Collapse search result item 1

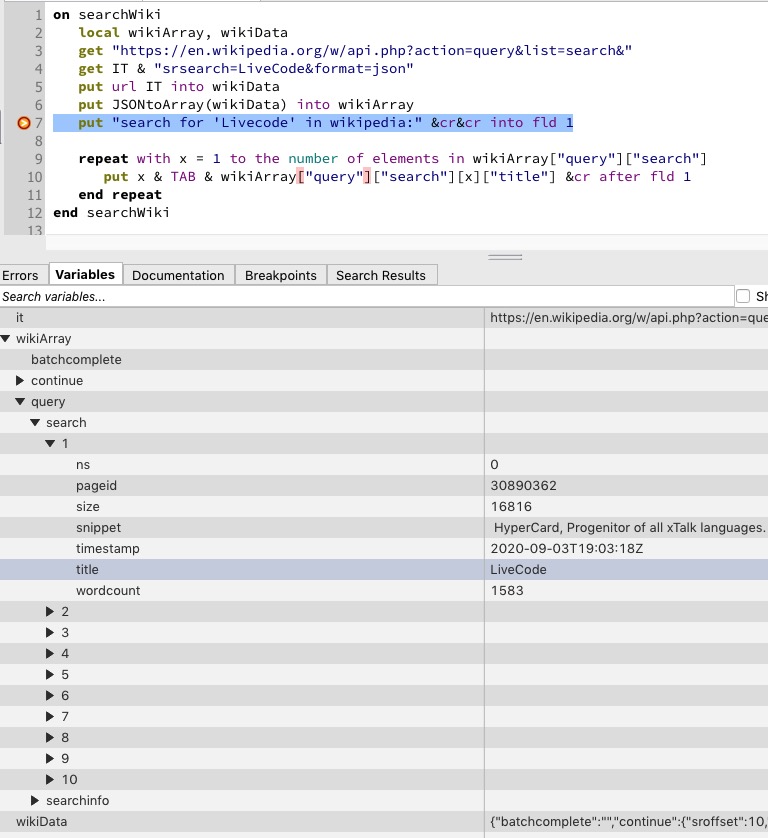click(x=51, y=444)
